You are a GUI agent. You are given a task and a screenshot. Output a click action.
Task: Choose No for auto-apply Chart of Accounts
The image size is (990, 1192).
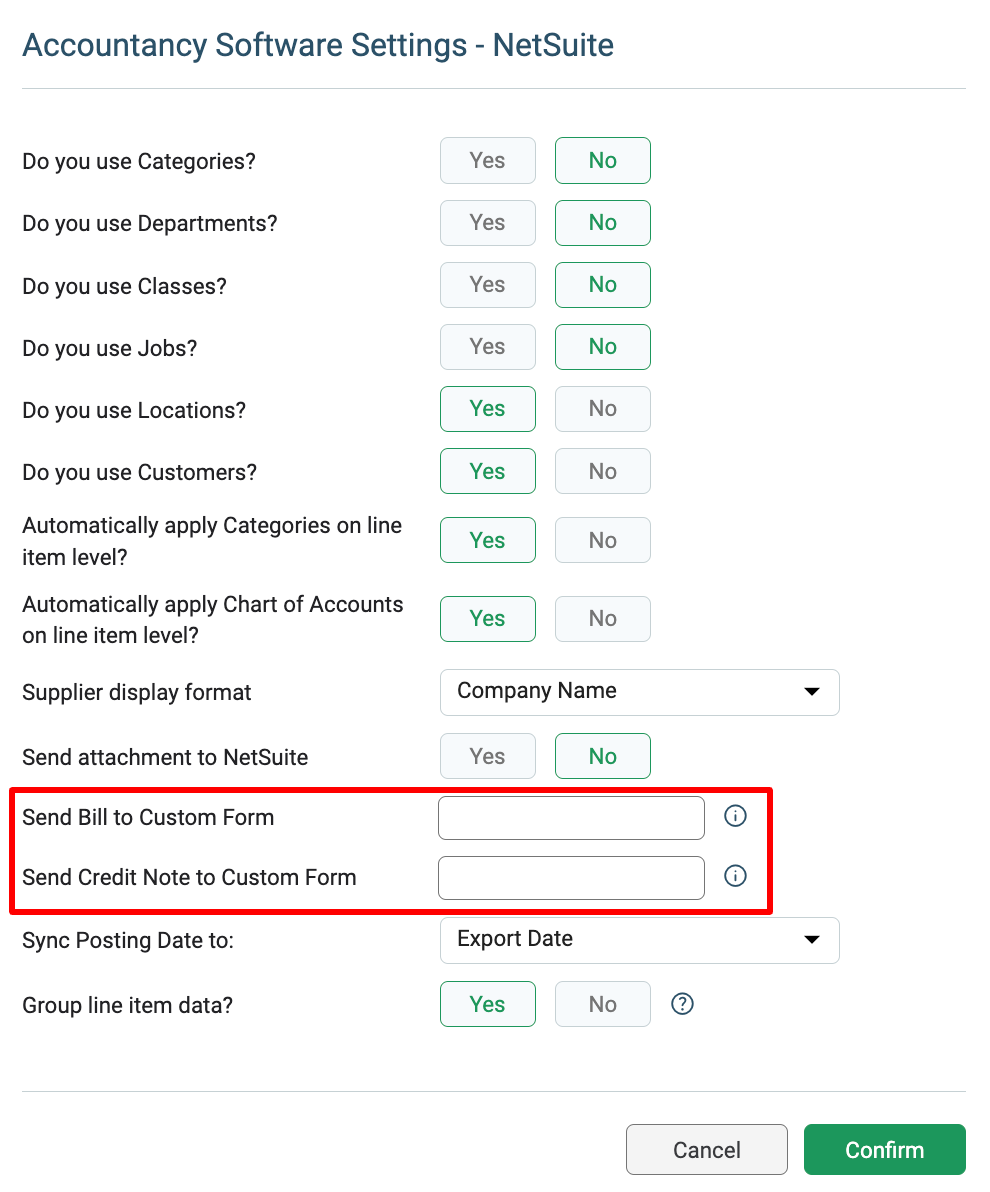click(x=603, y=619)
